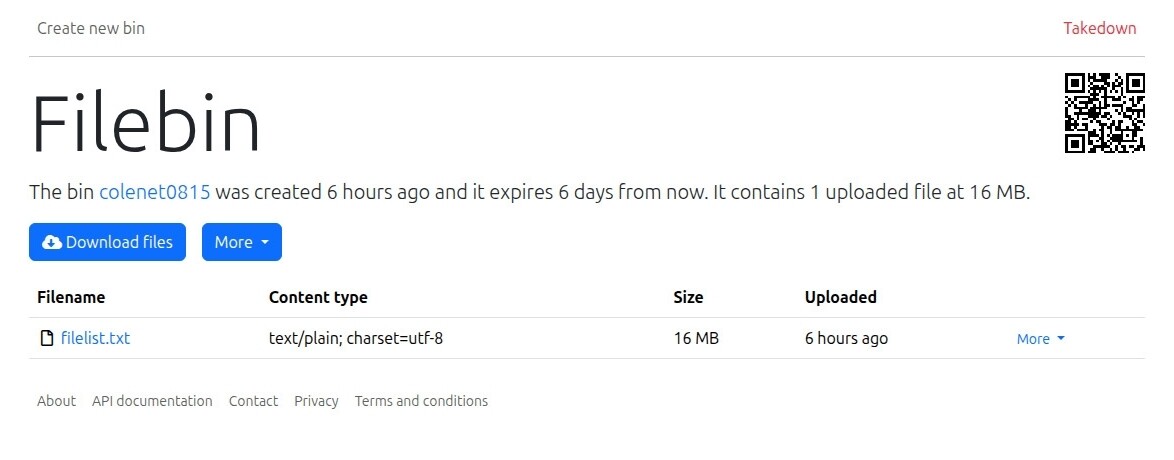Viewport: 1174px width, 460px height.
Task: Click the Filename column header
Action: [x=71, y=297]
